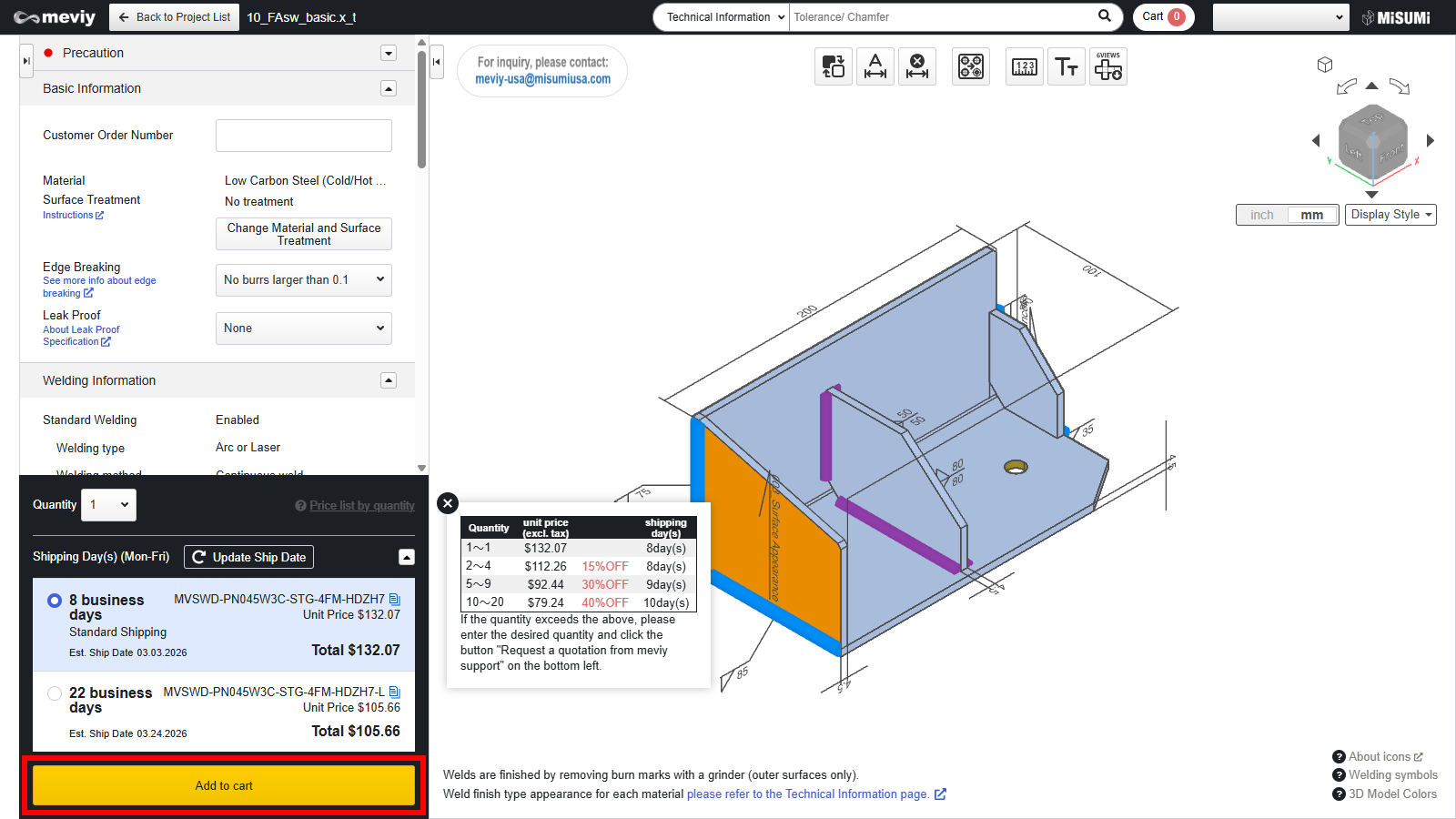This screenshot has height=819, width=1456.
Task: Click the 123 ruler dimension display icon
Action: [x=1024, y=66]
